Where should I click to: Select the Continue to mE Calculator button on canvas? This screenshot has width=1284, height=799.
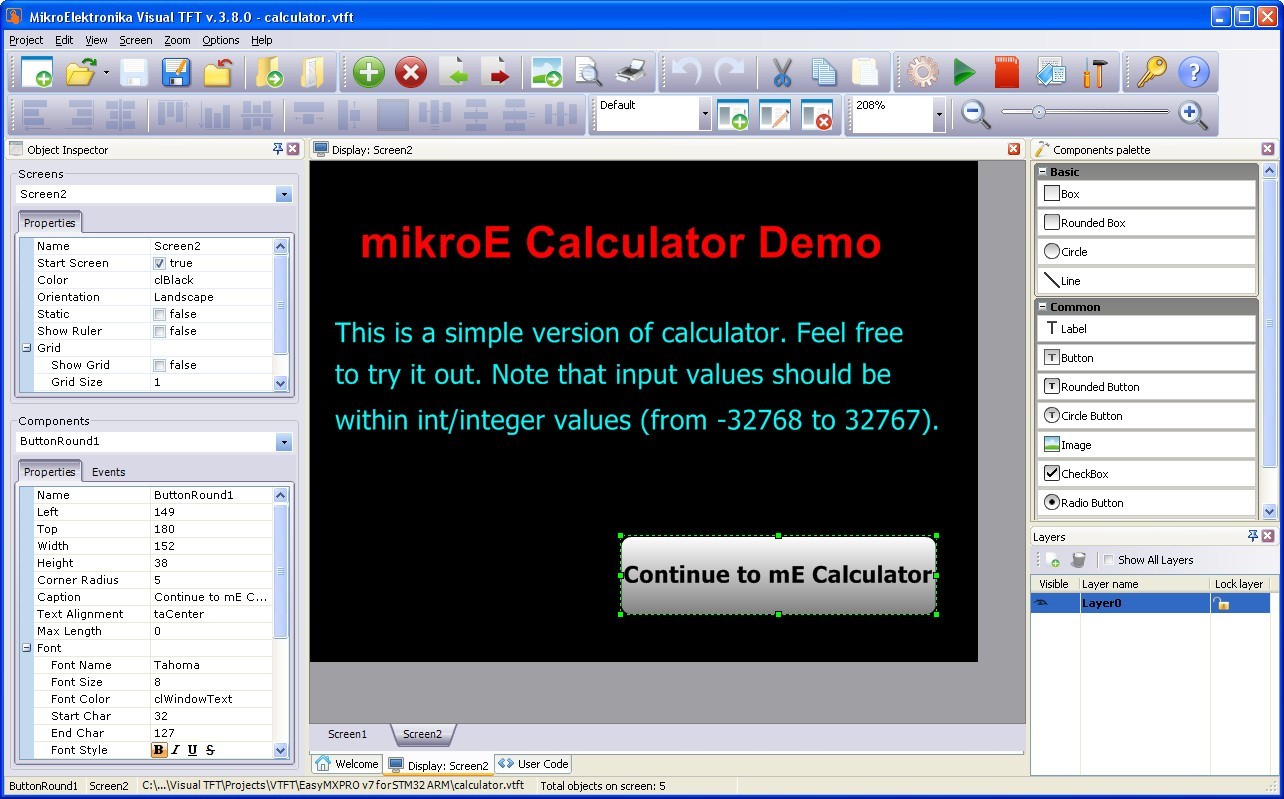coord(778,575)
